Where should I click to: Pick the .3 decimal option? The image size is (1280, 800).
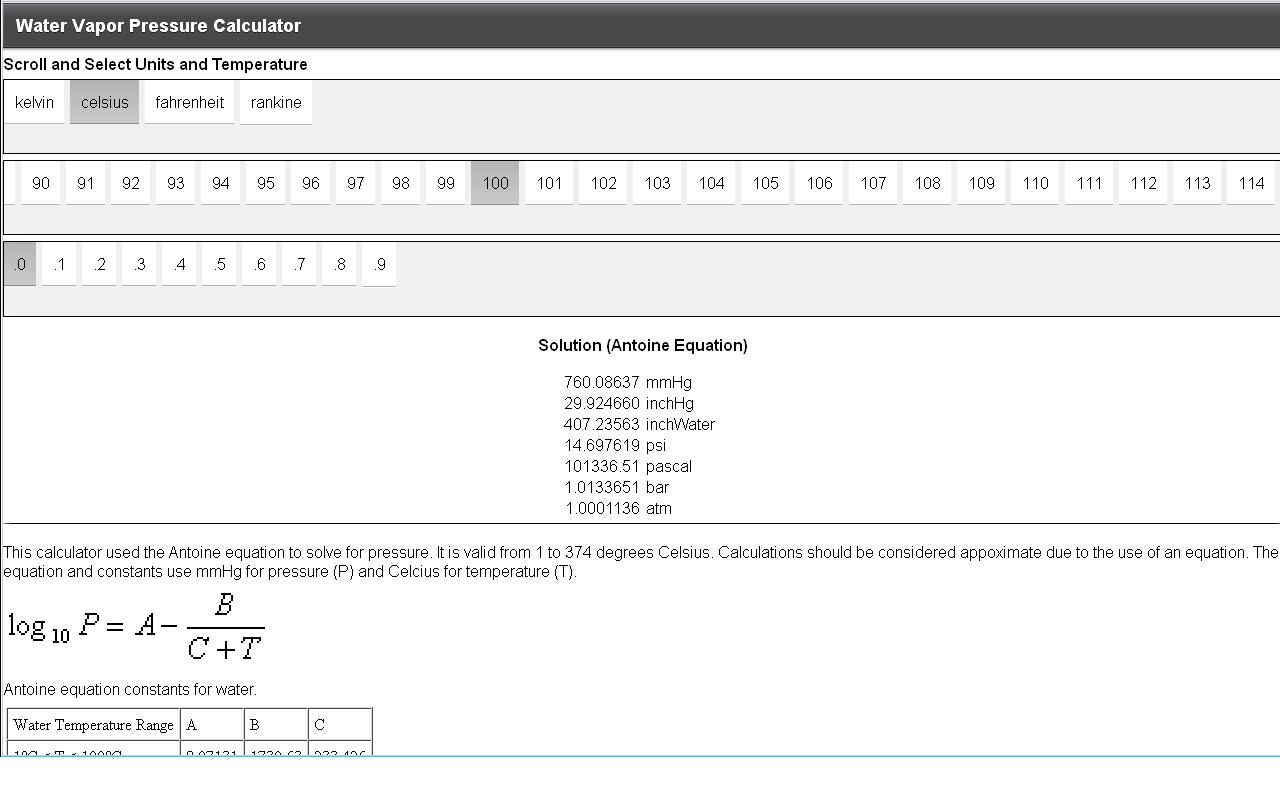pyautogui.click(x=139, y=264)
